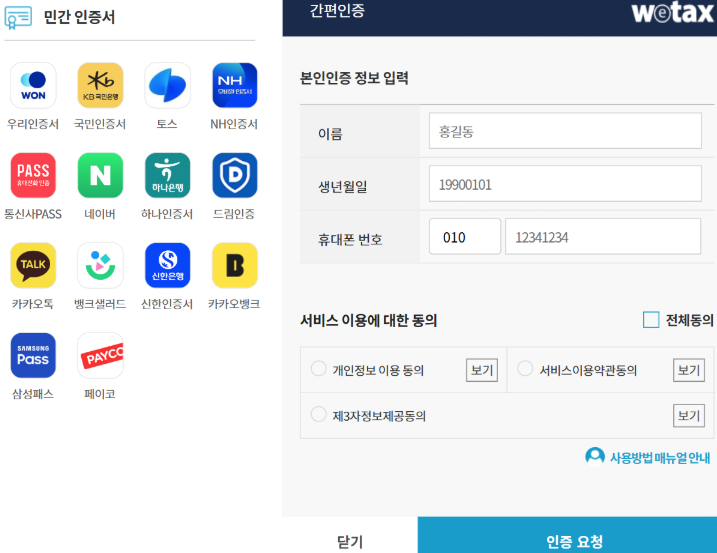Screen dimensions: 717x553
Task: Click the 드림인증 label
Action: [x=234, y=214]
